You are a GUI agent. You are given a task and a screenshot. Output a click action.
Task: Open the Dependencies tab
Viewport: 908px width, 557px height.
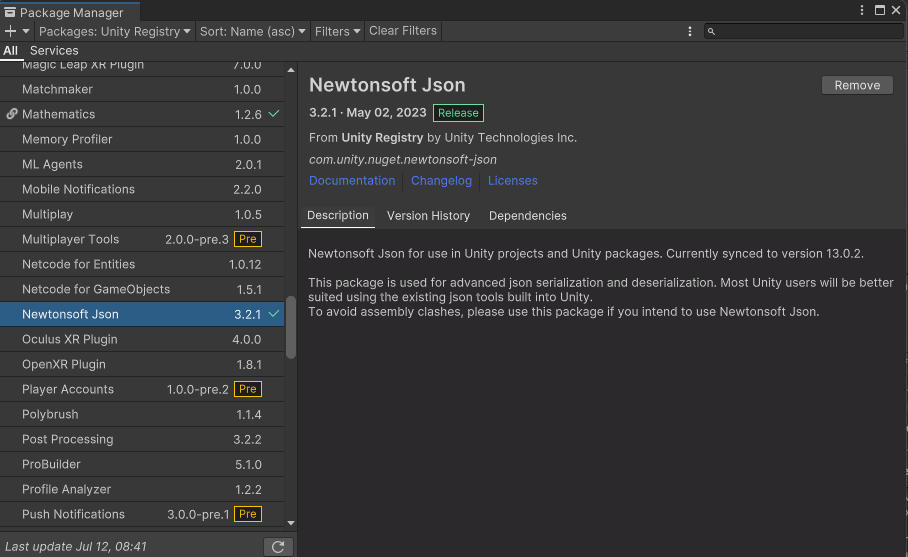pyautogui.click(x=528, y=216)
